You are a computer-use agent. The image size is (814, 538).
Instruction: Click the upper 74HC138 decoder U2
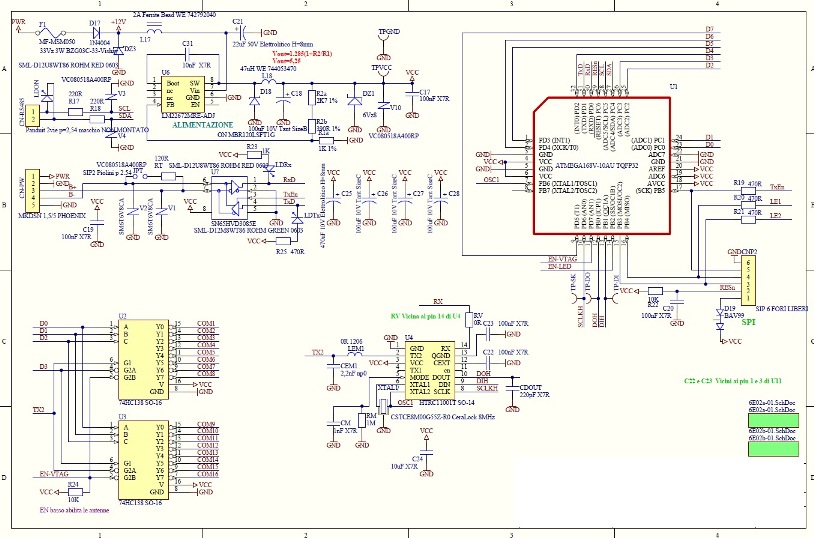point(143,359)
